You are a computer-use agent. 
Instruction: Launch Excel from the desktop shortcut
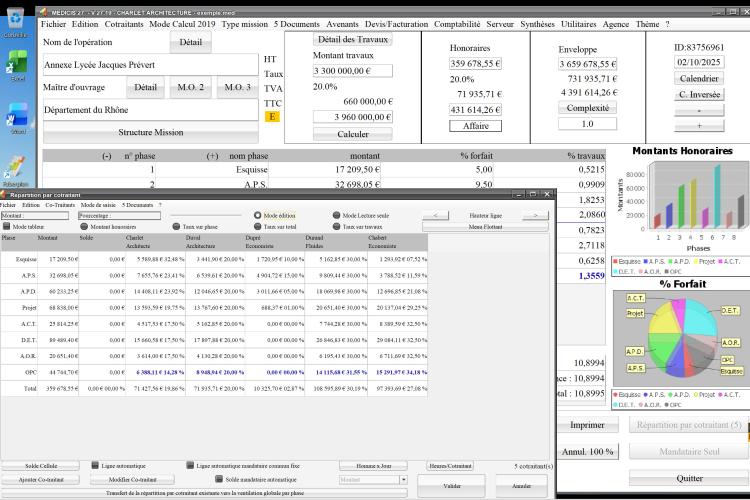(x=17, y=66)
